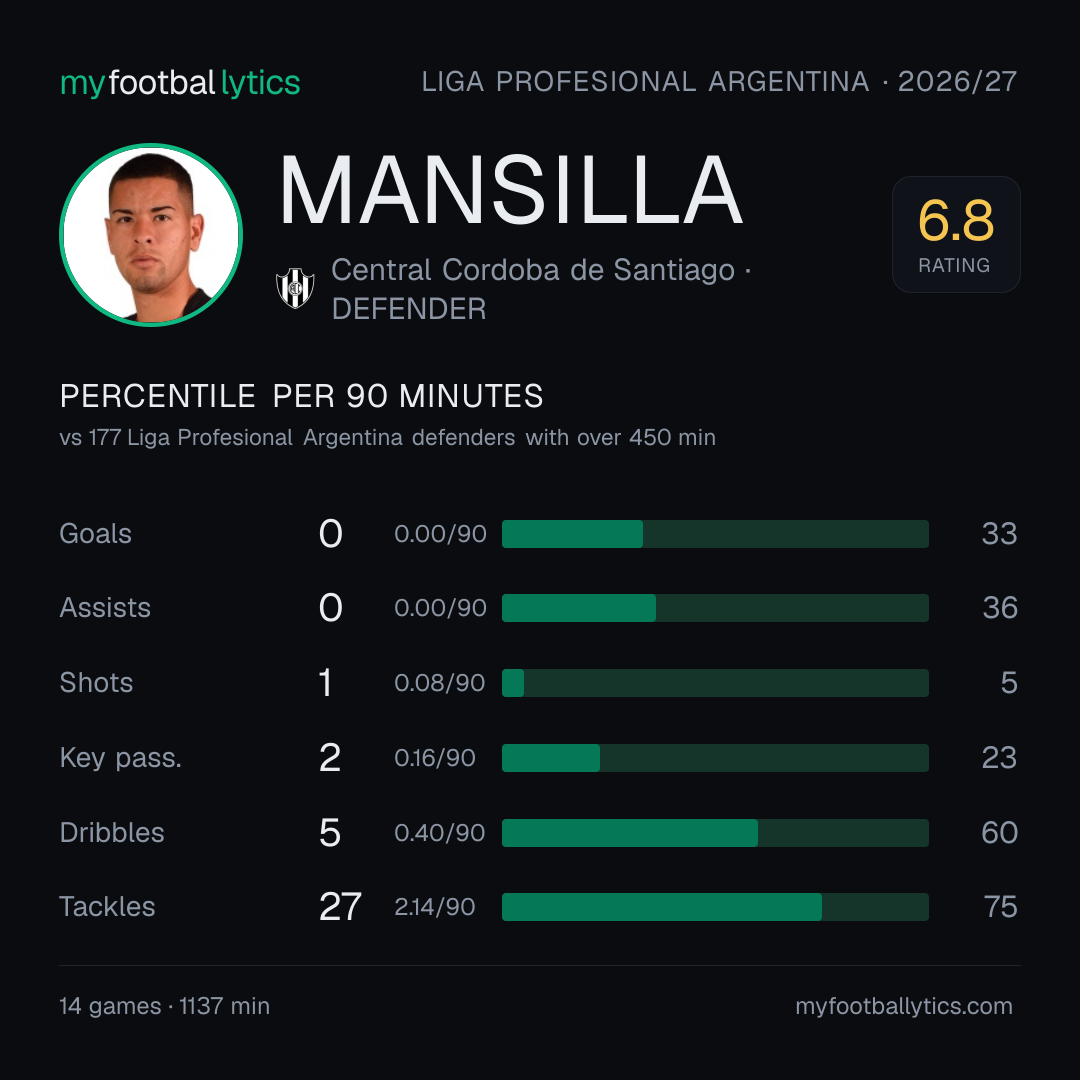Screen dimensions: 1080x1080
Task: Select the Dribbles 0.40/90 value
Action: click(x=439, y=833)
